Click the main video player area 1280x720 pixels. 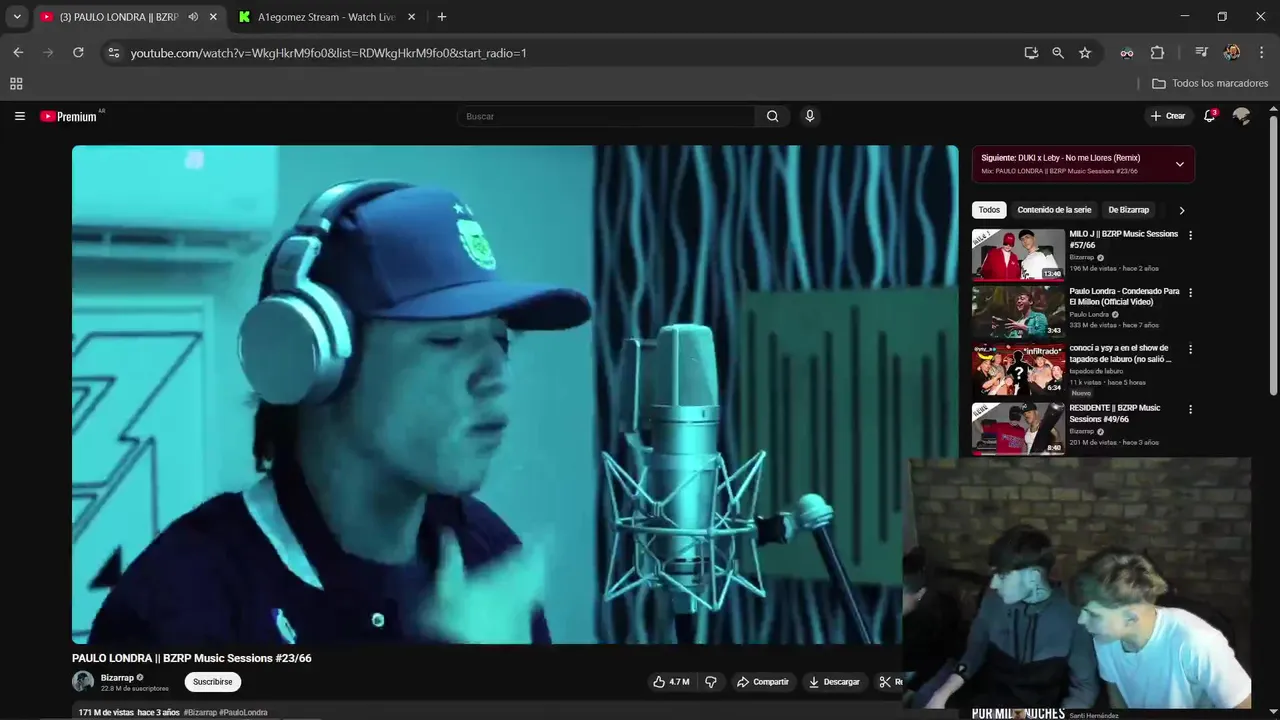[x=515, y=394]
